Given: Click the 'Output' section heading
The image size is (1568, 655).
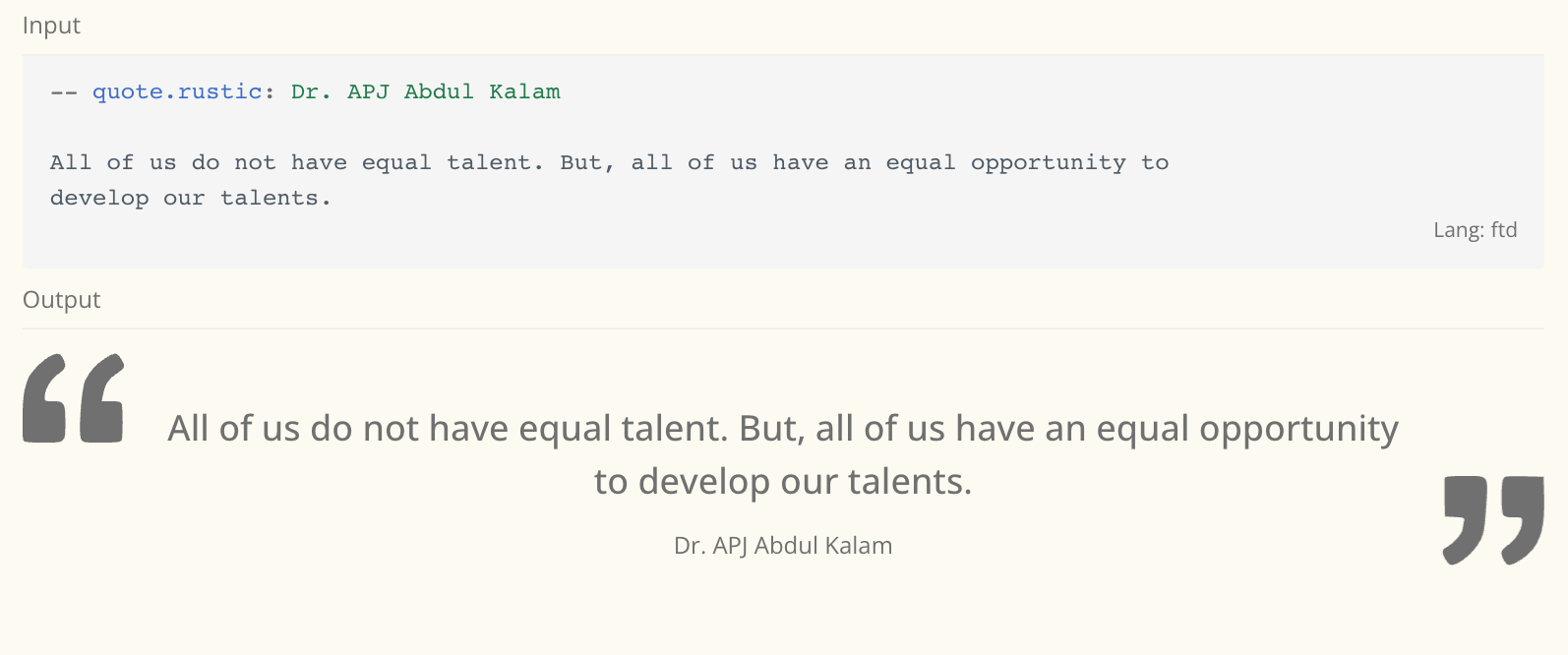Looking at the screenshot, I should click(61, 300).
